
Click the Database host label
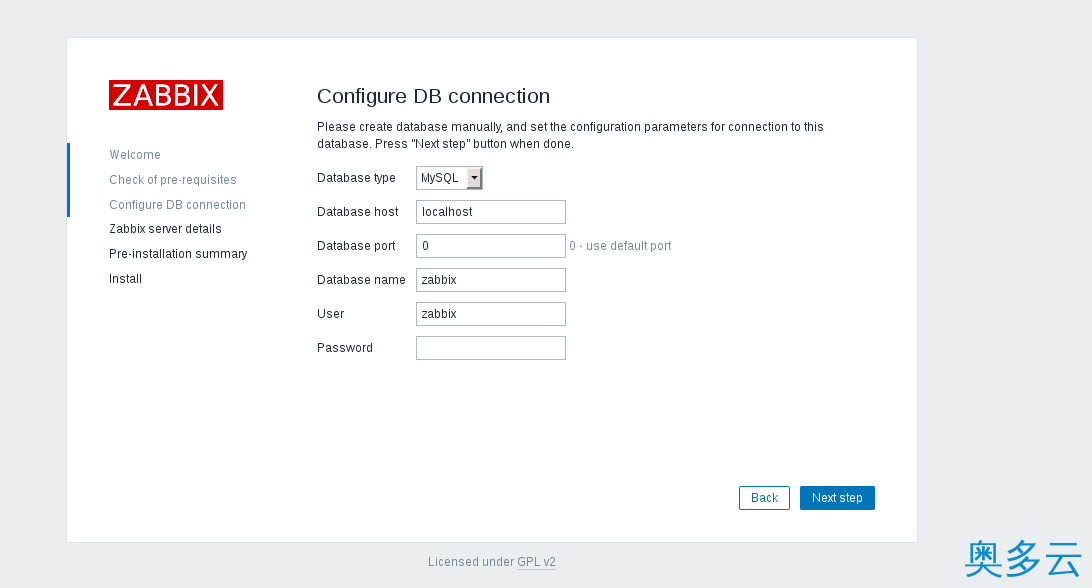point(357,212)
